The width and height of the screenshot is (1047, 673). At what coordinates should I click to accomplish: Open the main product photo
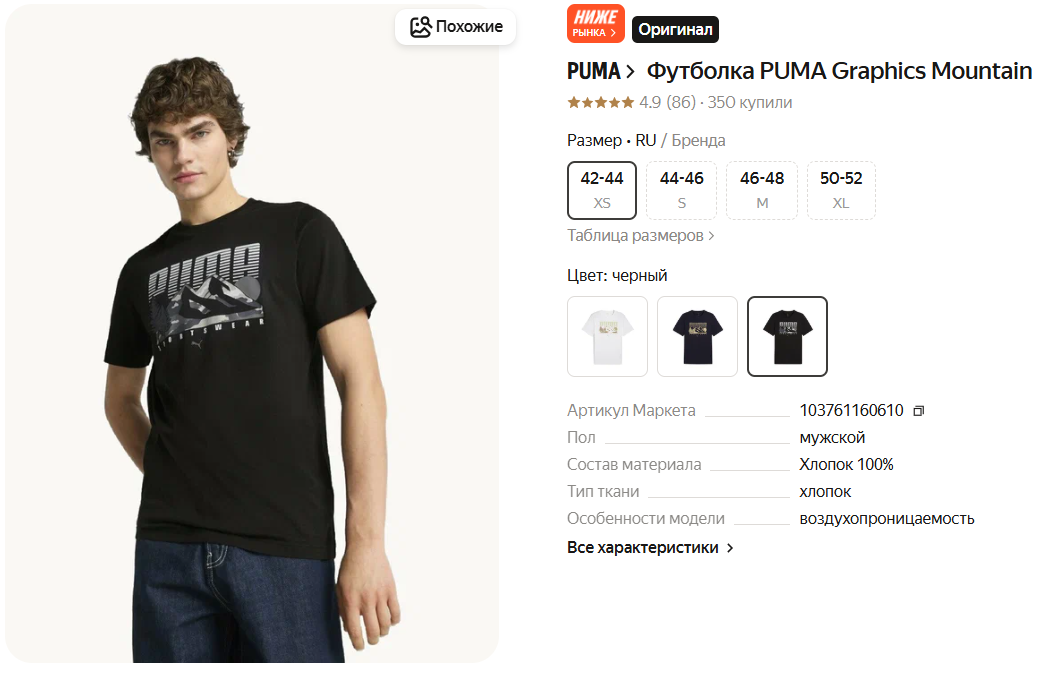(x=252, y=360)
